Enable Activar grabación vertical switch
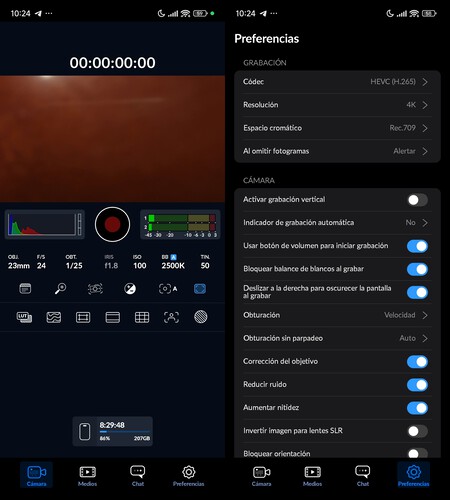This screenshot has height=500, width=450. tap(417, 200)
